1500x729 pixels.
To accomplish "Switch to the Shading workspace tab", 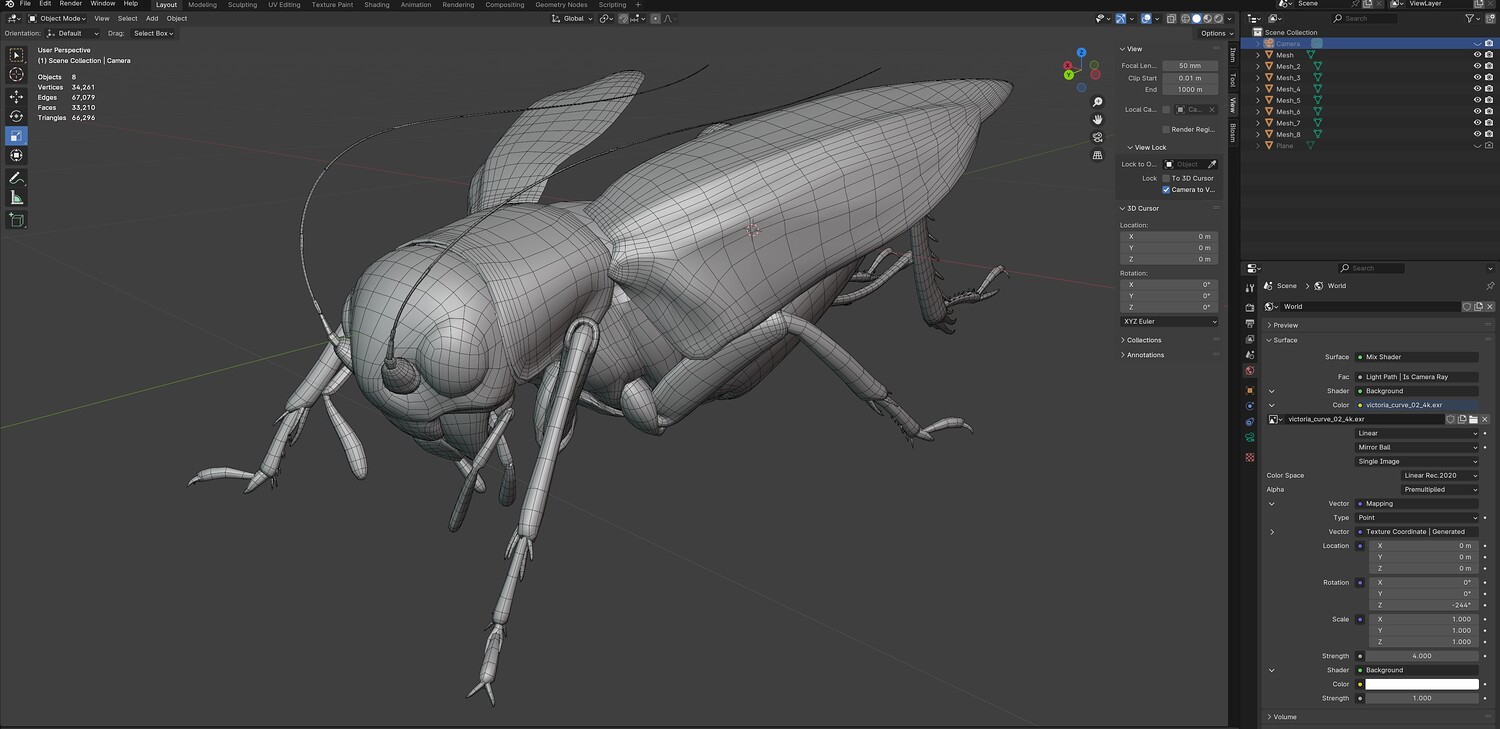I will (377, 4).
